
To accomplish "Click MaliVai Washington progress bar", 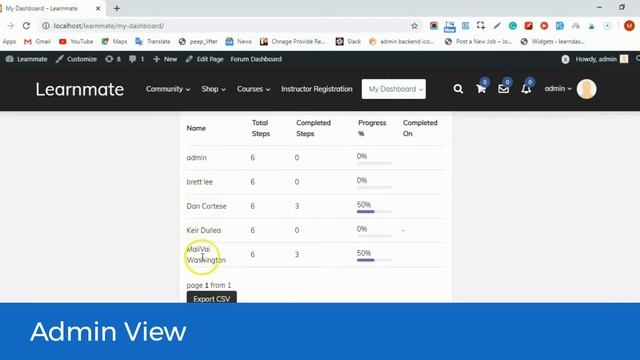I will [x=374, y=260].
